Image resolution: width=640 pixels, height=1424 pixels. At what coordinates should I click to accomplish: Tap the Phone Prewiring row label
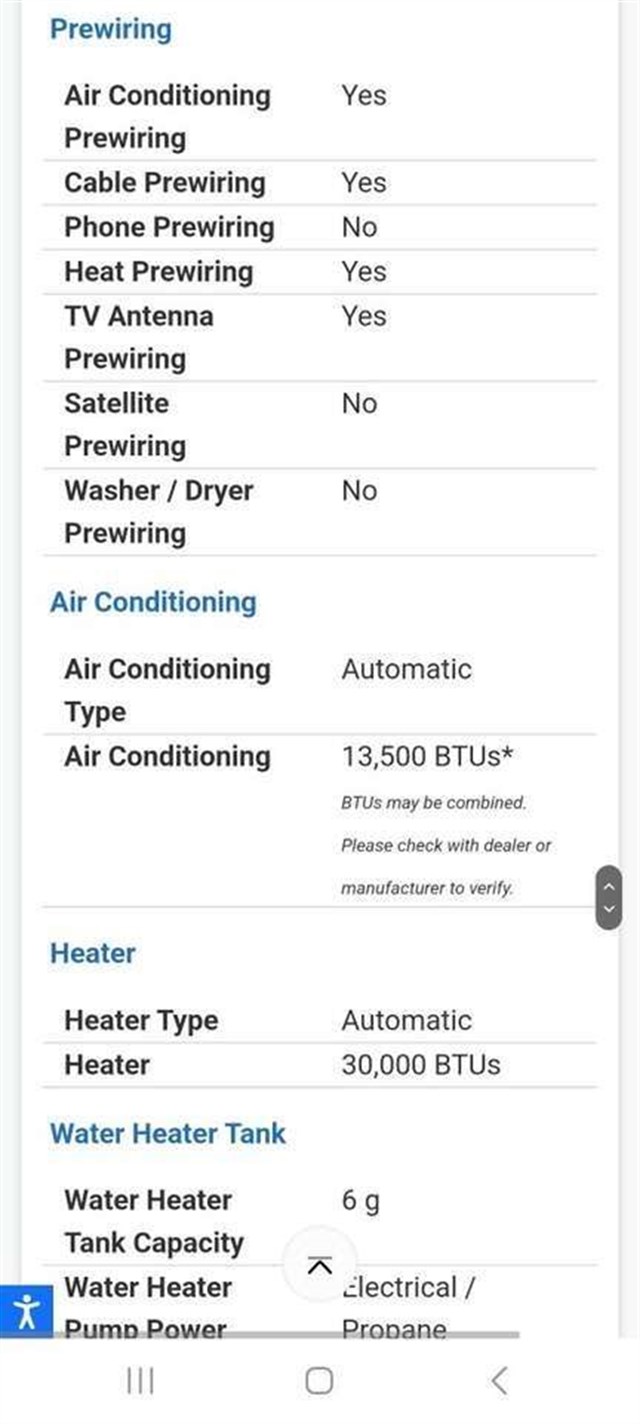pos(169,227)
